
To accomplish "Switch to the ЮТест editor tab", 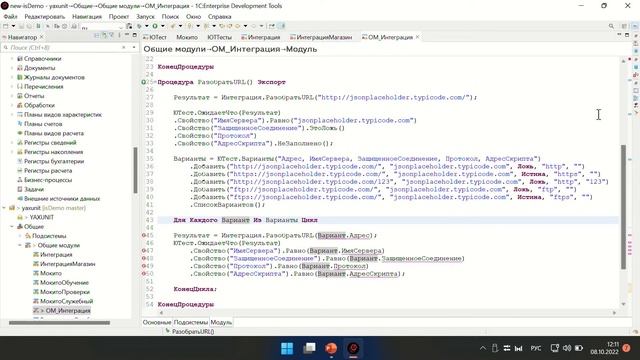I will tap(155, 37).
